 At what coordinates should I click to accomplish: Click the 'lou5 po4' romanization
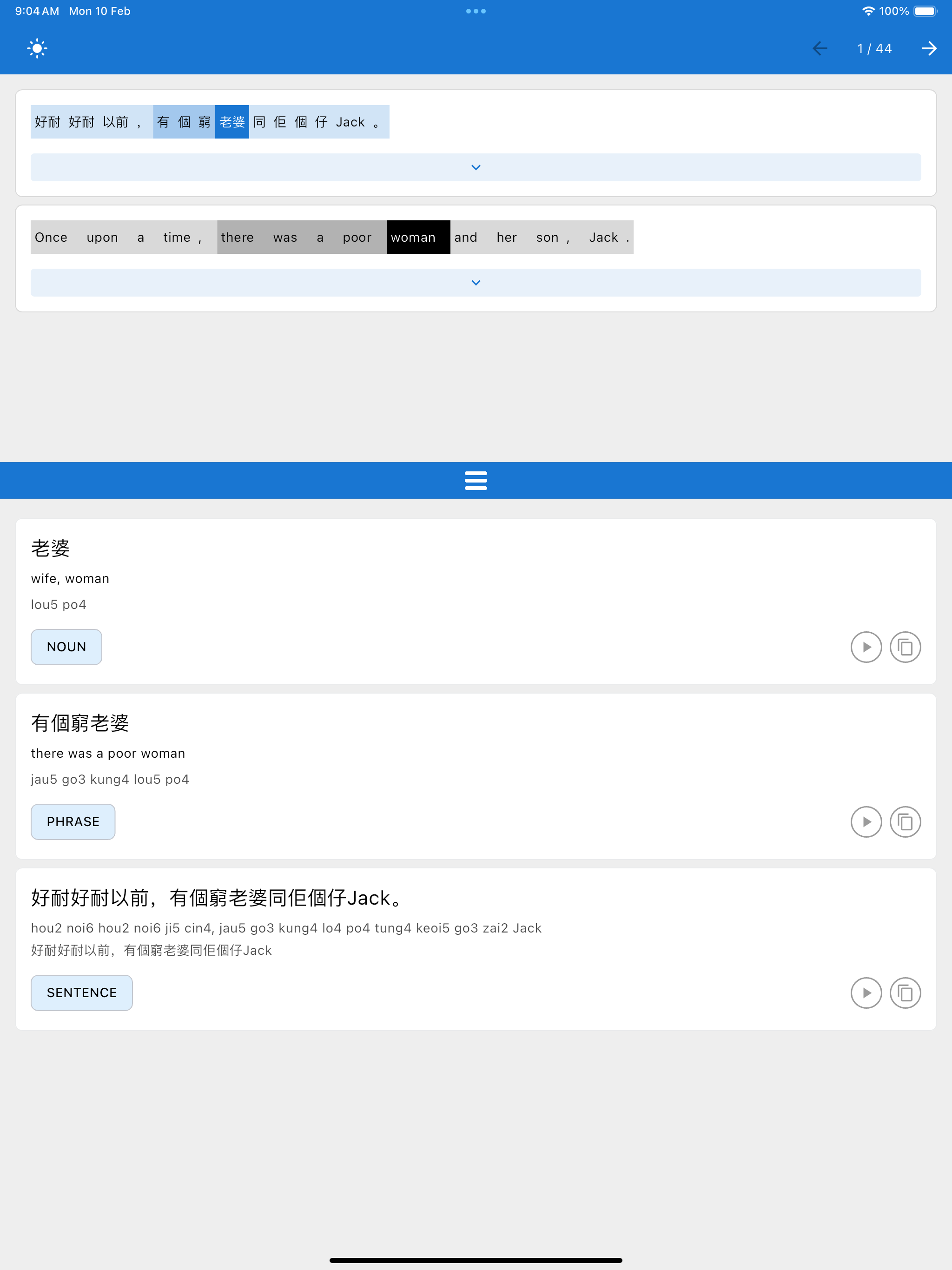[59, 605]
